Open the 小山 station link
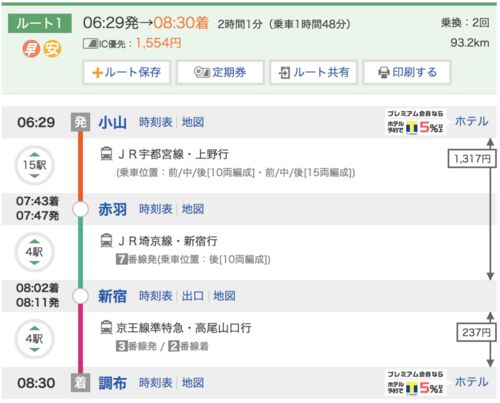 [x=113, y=122]
